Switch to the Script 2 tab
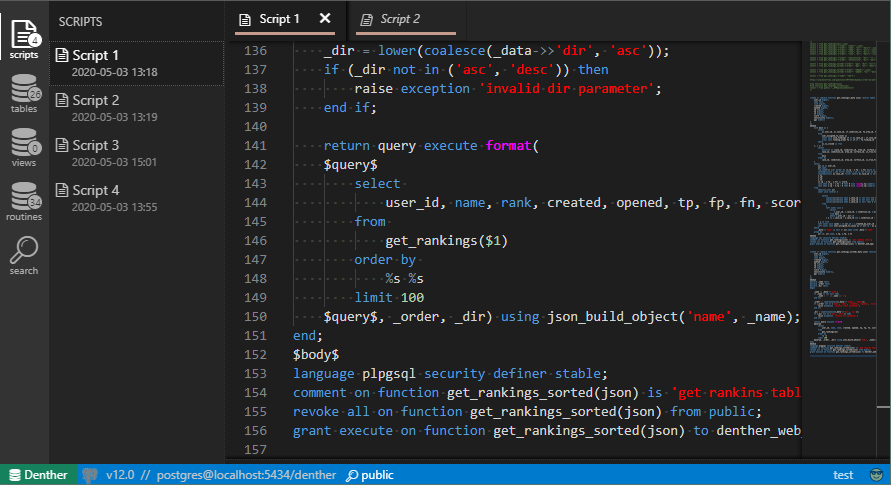Viewport: 891px width, 485px height. pos(400,19)
